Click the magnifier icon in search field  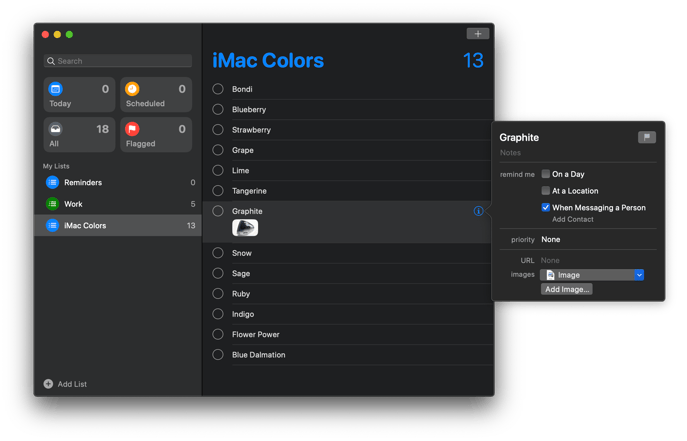click(51, 61)
